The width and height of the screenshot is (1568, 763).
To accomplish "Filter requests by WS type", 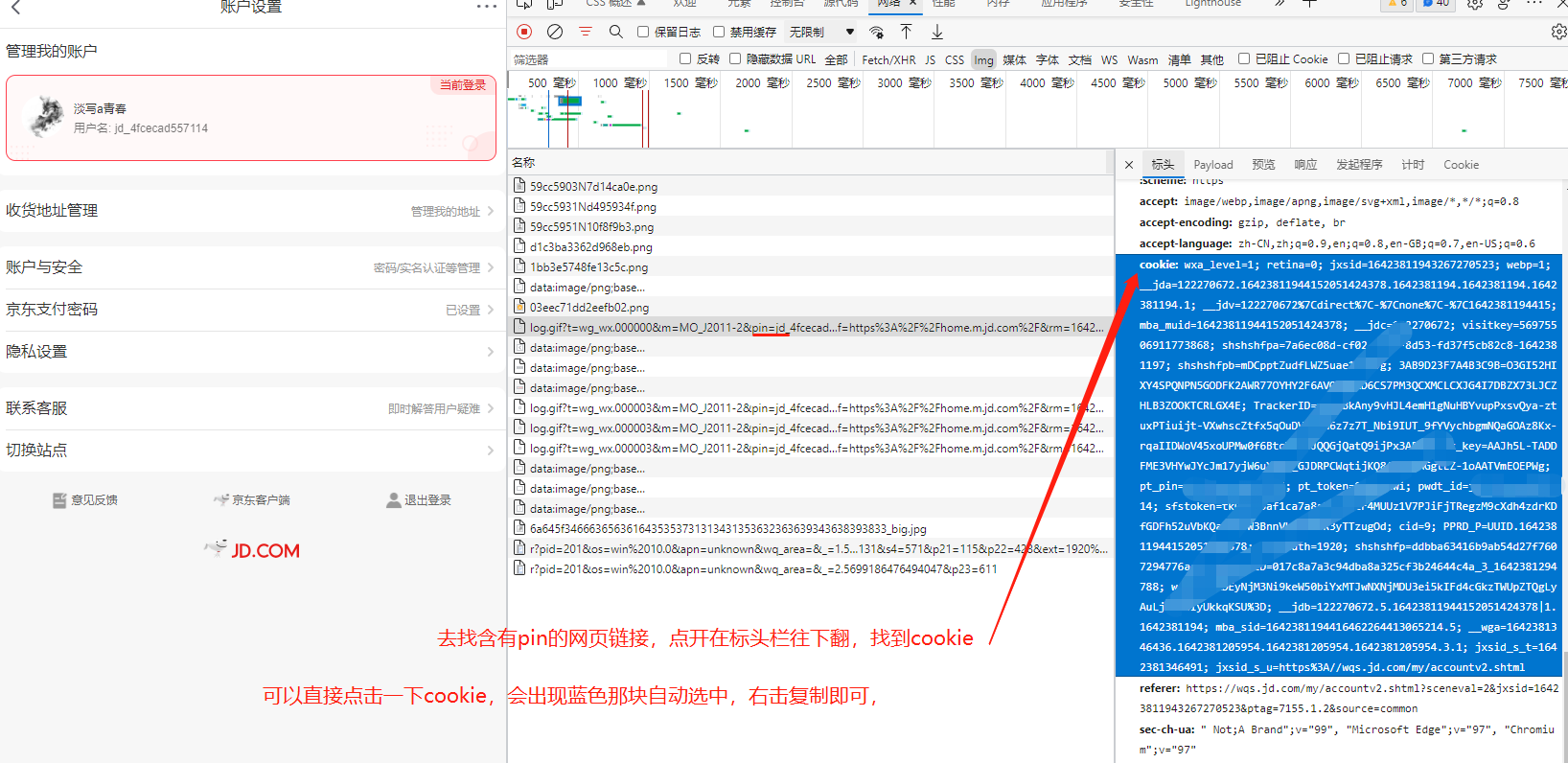I will [1110, 59].
